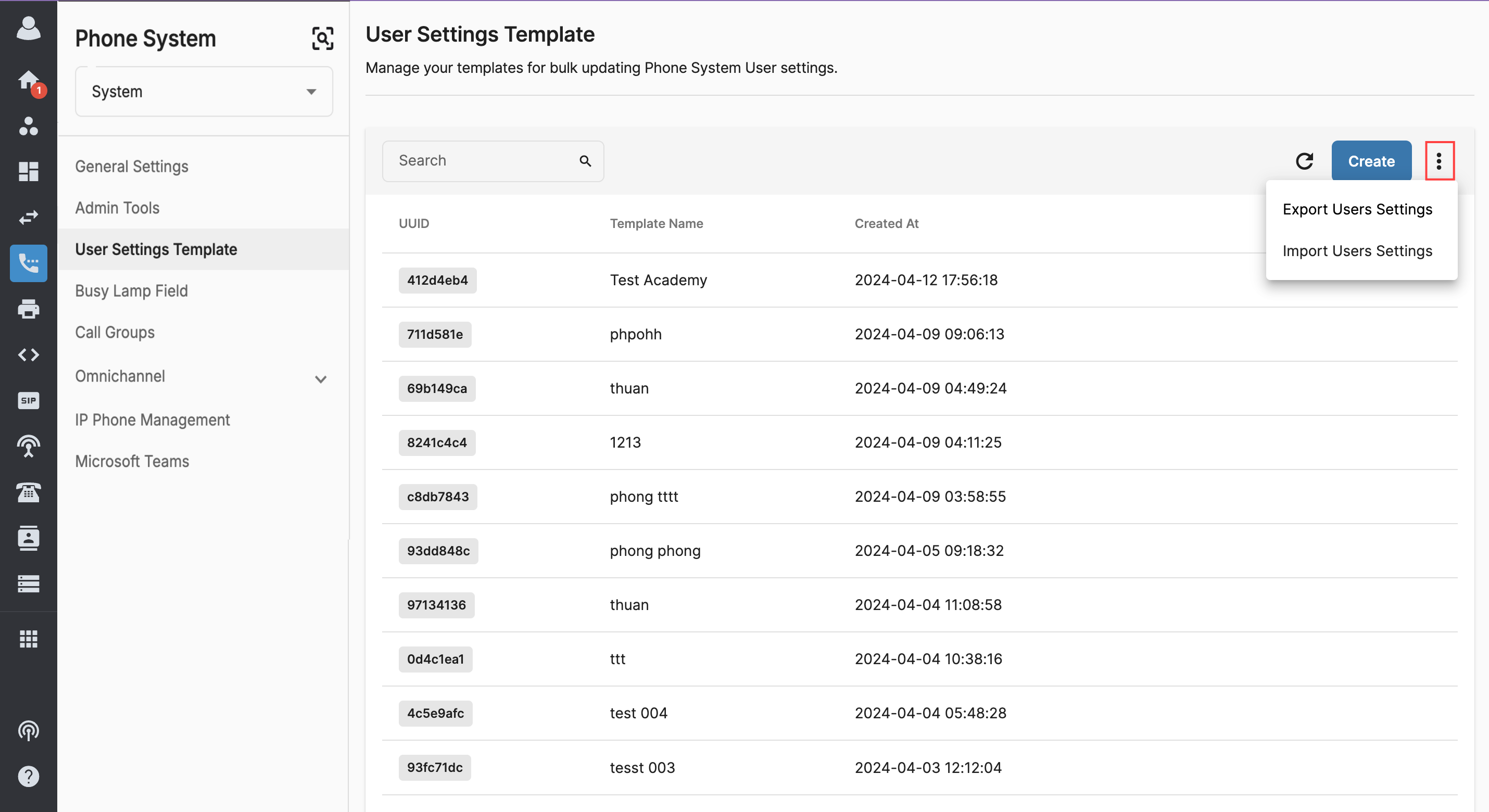Image resolution: width=1489 pixels, height=812 pixels.
Task: Open the desk telephone icon
Action: click(28, 492)
